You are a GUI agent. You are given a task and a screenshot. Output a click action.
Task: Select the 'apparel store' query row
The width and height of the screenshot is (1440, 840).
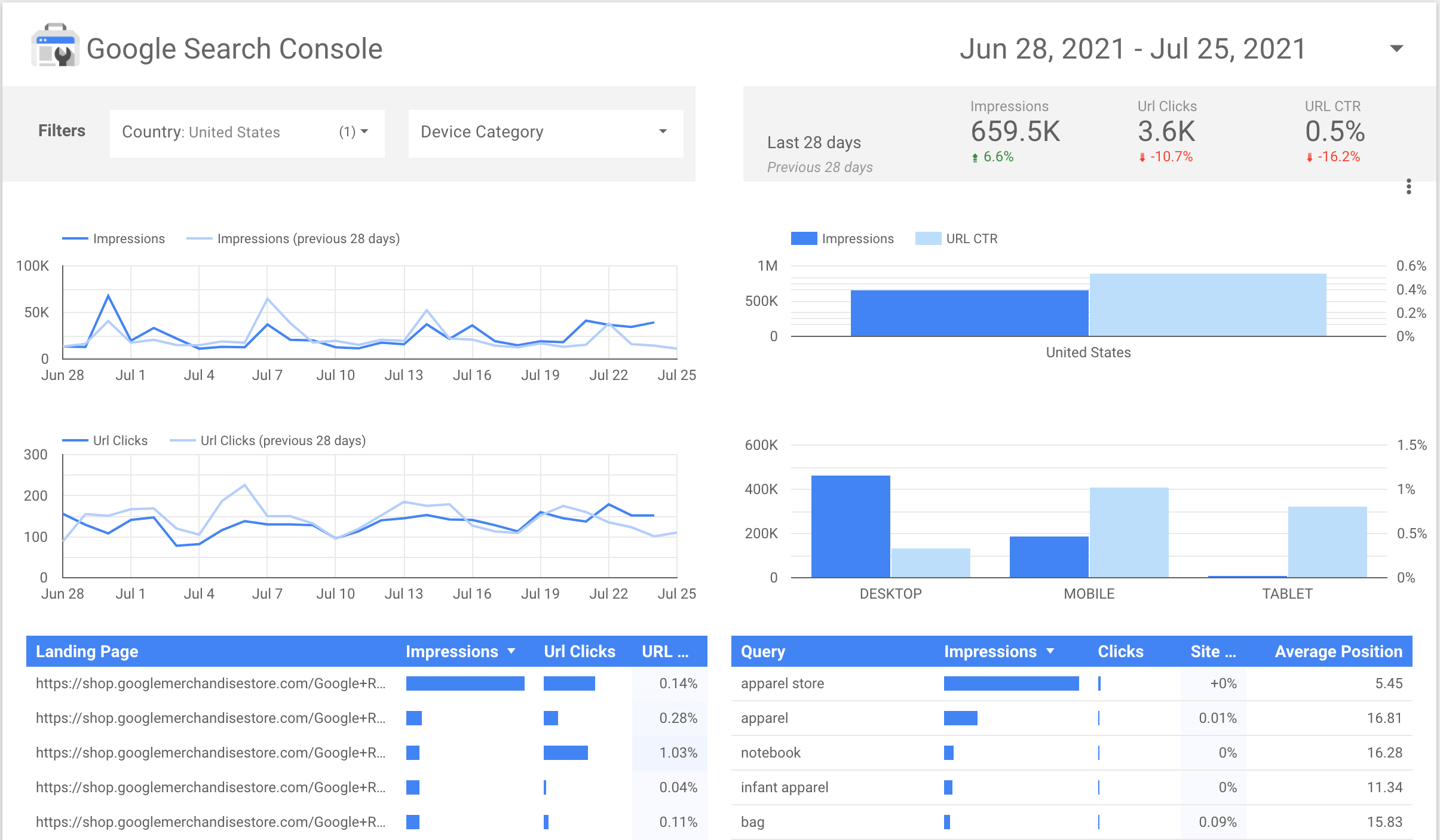[1072, 683]
